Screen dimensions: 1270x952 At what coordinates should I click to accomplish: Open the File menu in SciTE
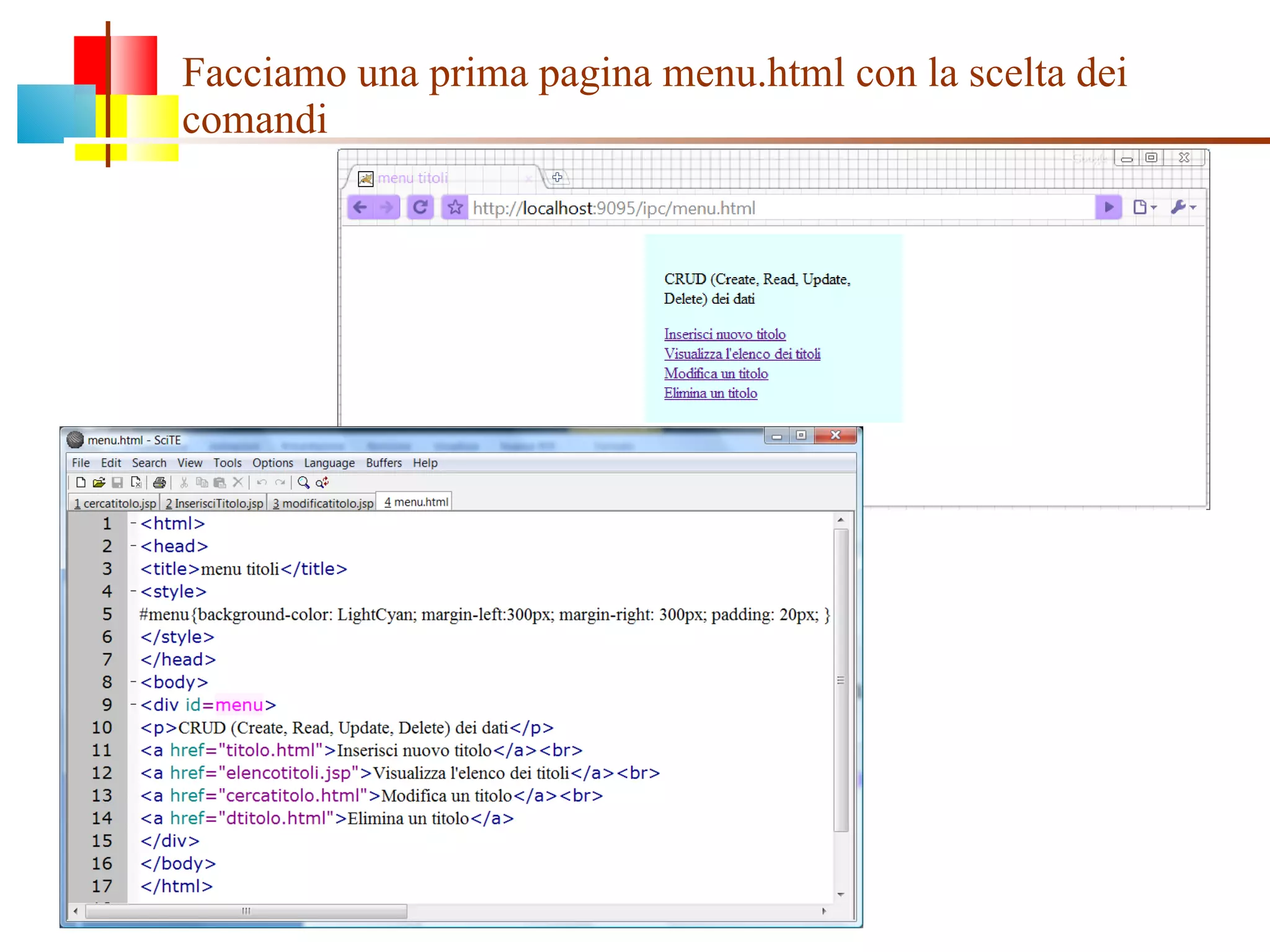click(81, 463)
